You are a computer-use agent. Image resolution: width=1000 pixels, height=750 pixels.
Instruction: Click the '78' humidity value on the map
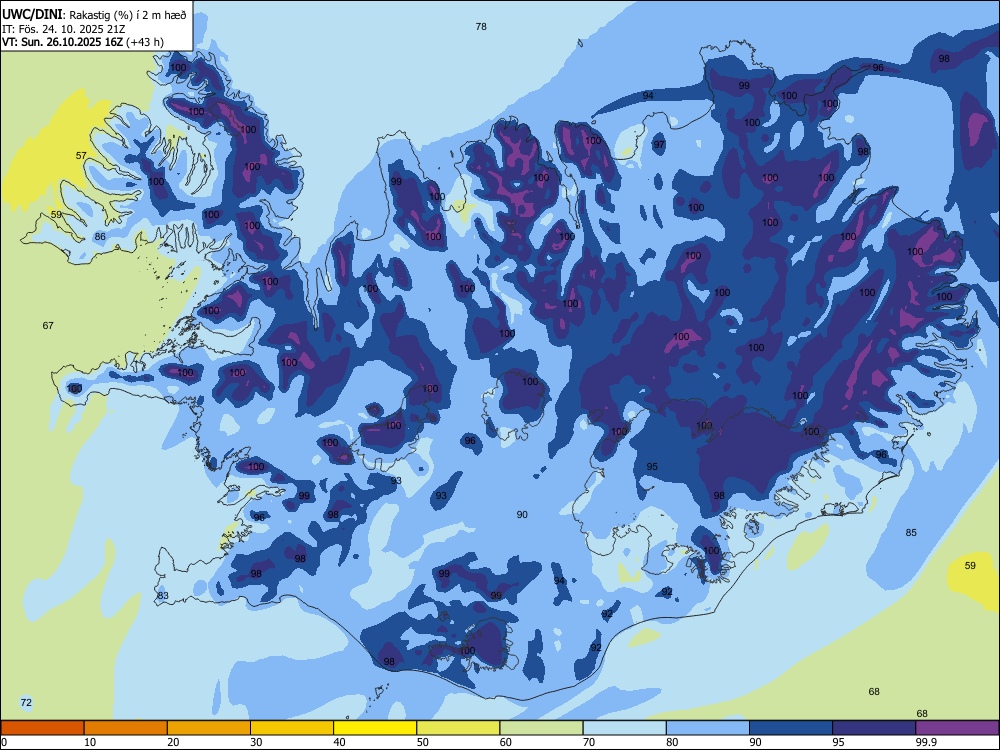[x=481, y=26]
